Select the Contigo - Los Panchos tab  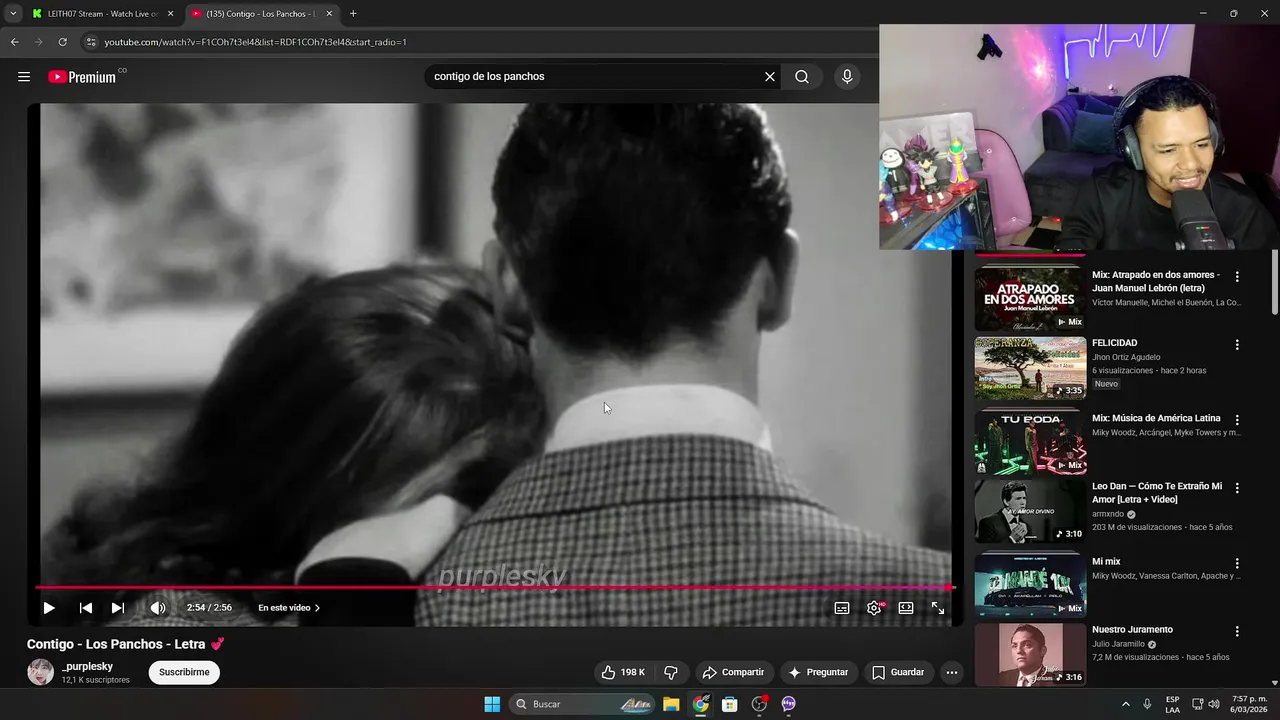[262, 14]
